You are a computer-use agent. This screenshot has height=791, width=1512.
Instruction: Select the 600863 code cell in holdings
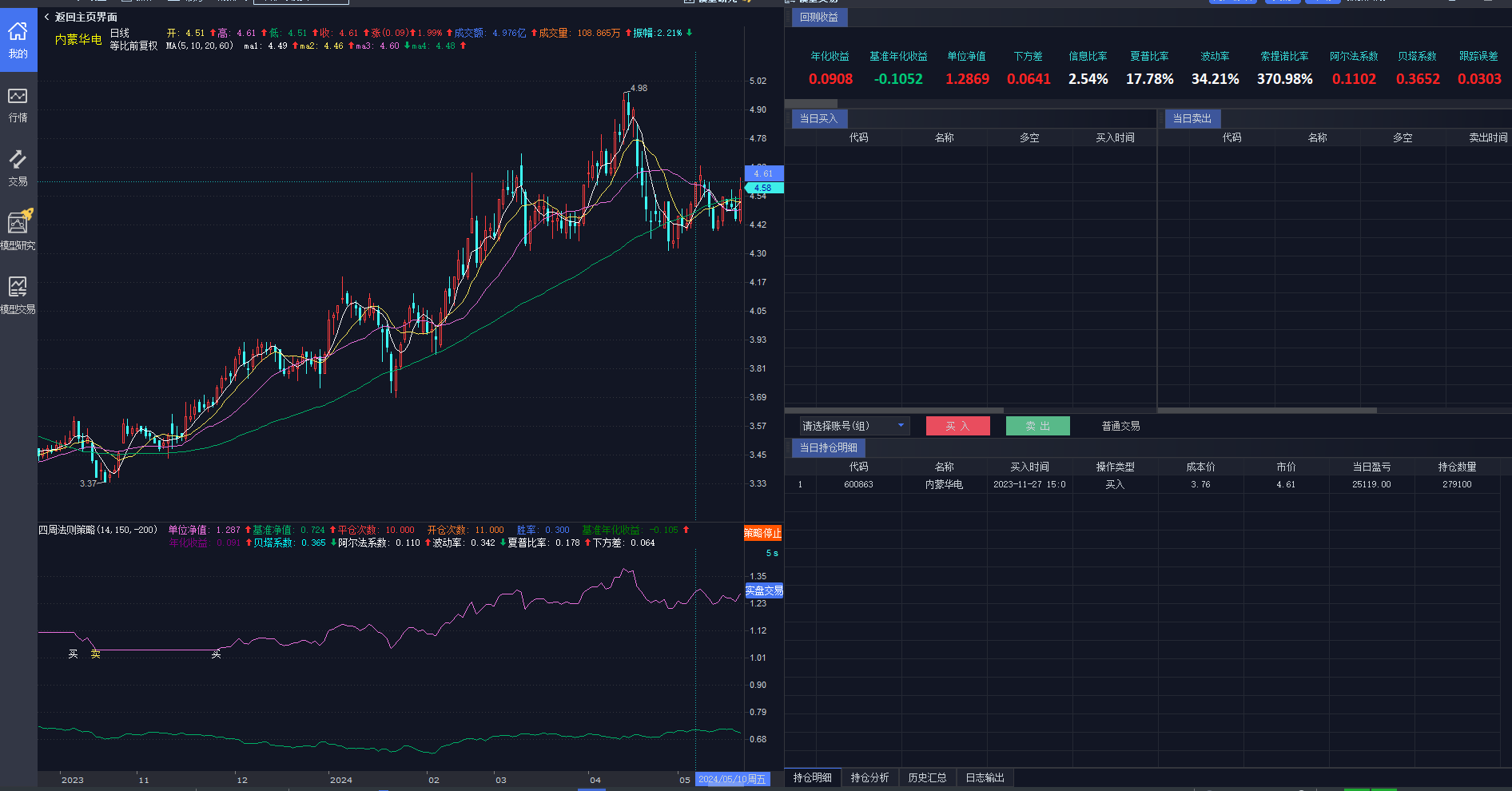858,484
